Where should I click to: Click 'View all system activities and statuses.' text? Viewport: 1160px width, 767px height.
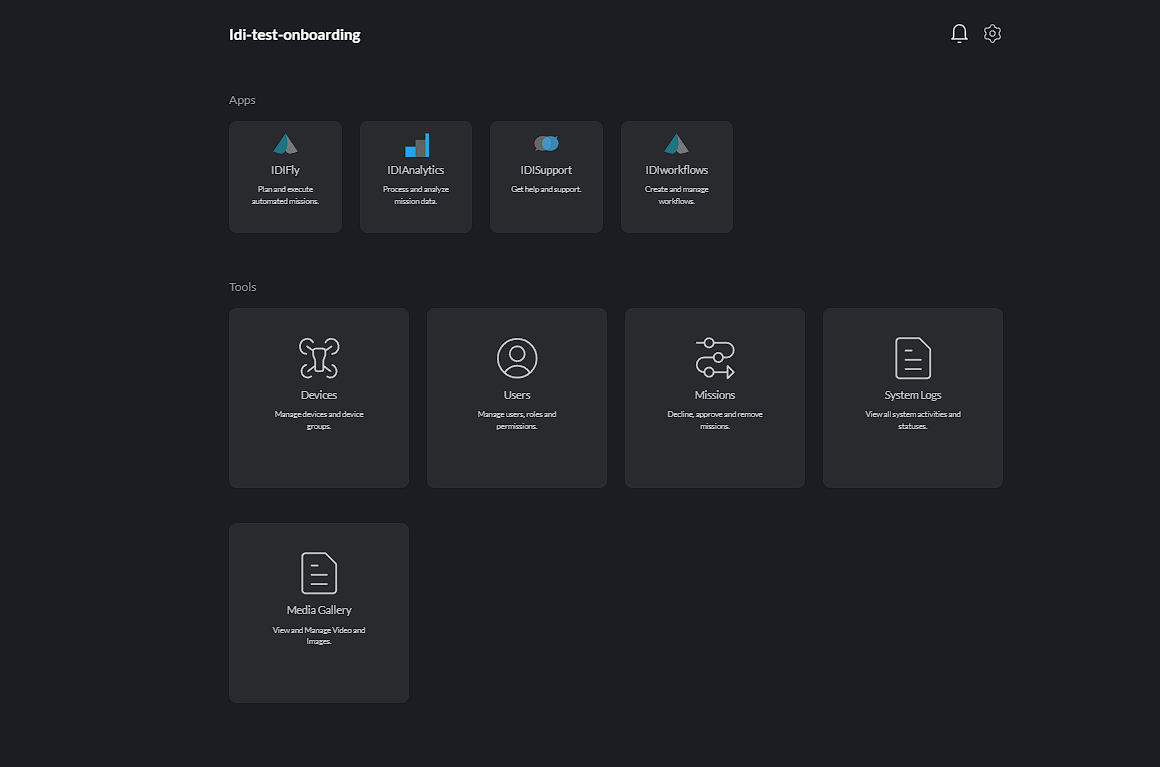(913, 420)
